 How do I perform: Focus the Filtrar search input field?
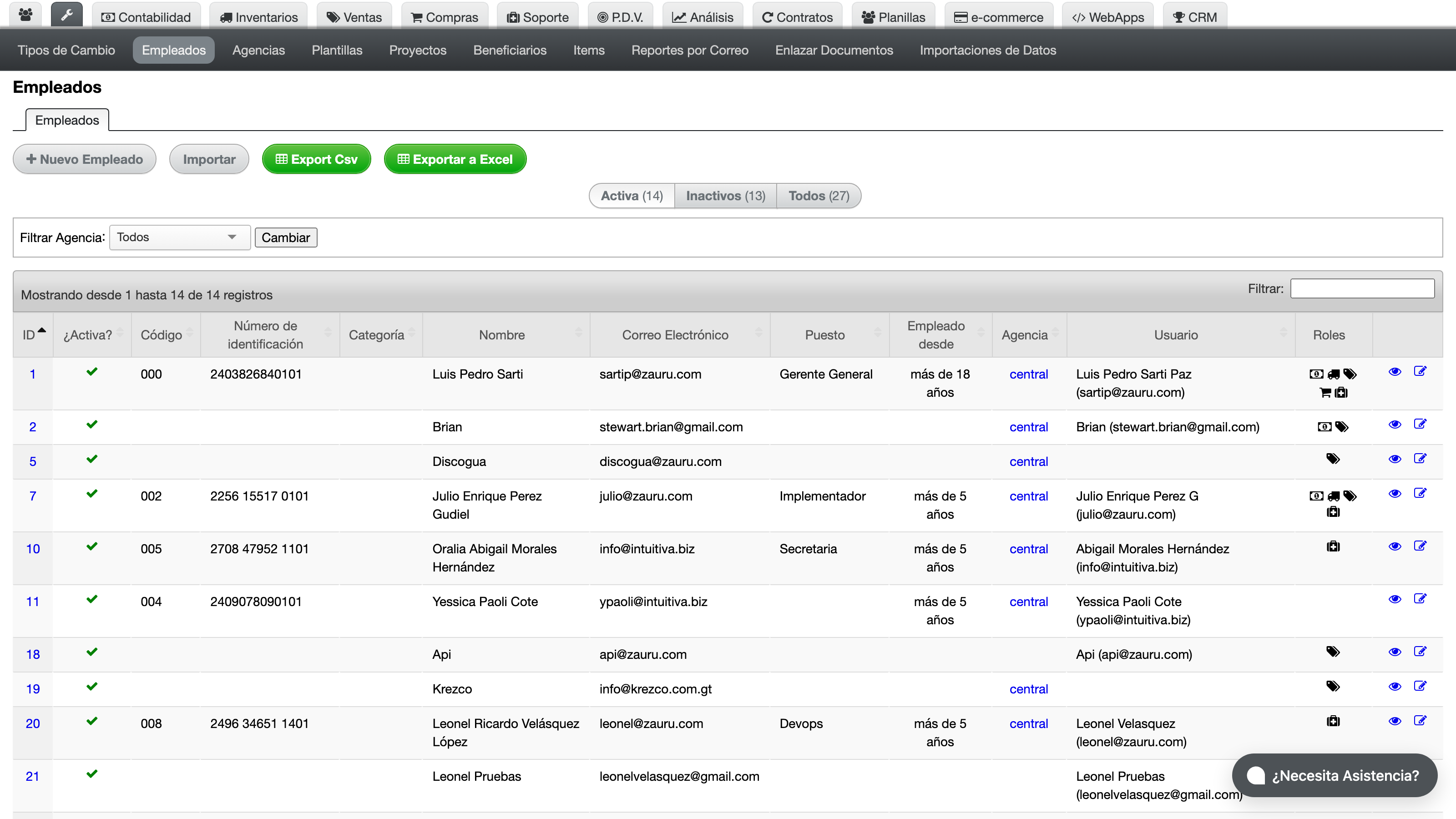1362,289
